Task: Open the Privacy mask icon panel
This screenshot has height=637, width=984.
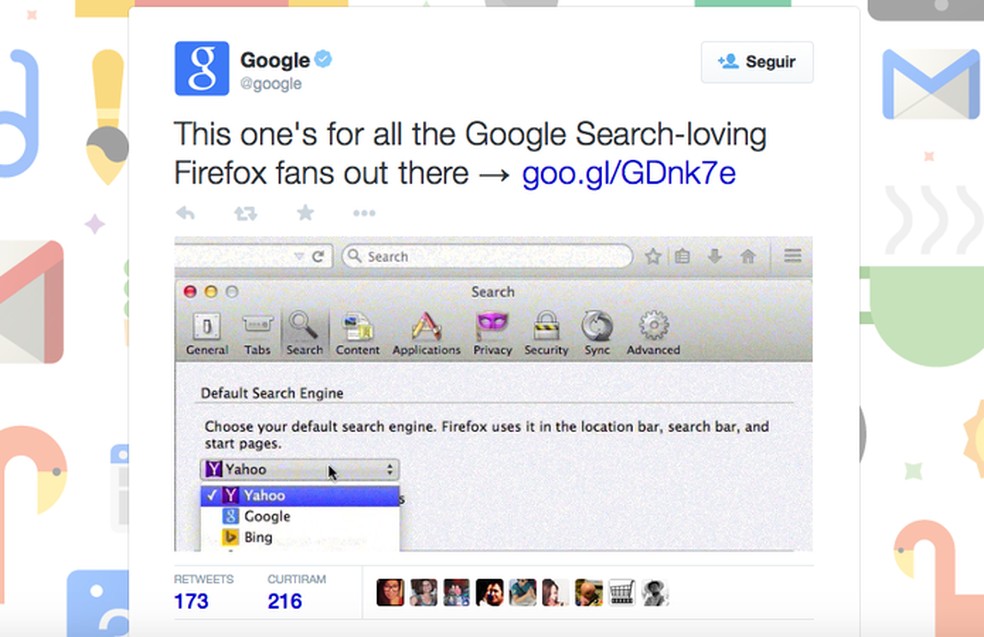Action: click(x=492, y=330)
